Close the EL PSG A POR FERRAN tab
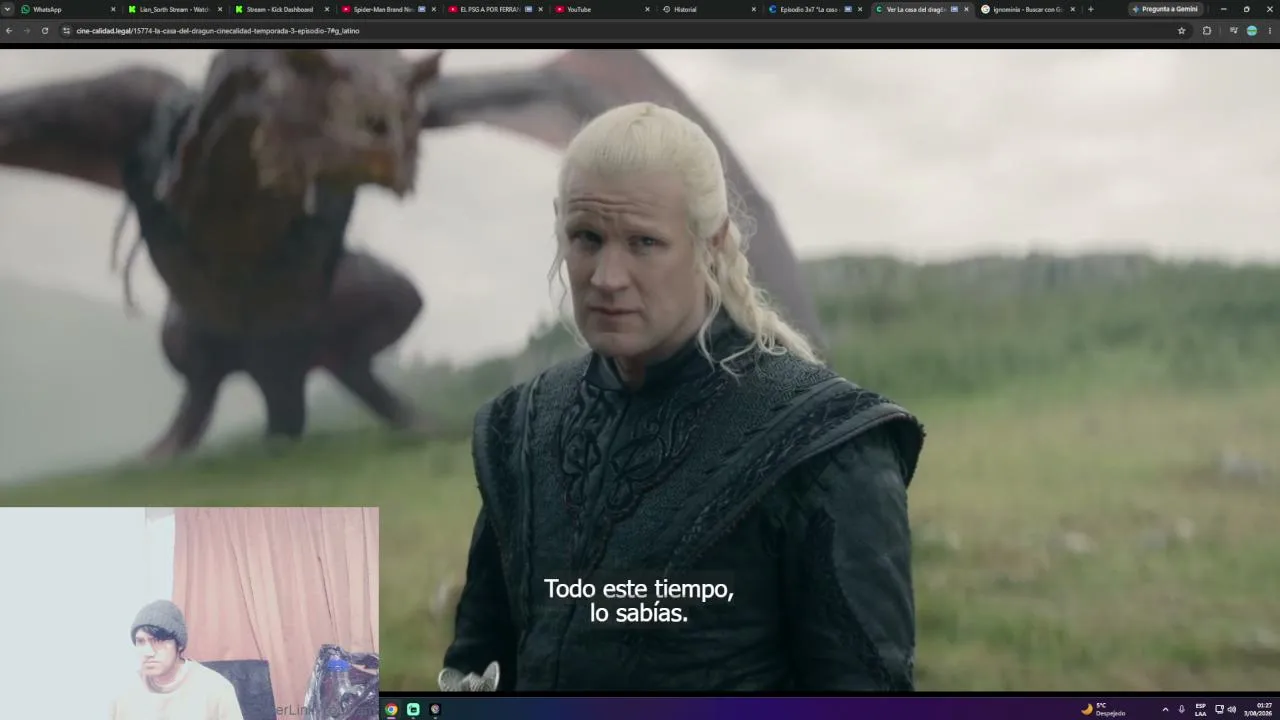The width and height of the screenshot is (1280, 720). [541, 9]
